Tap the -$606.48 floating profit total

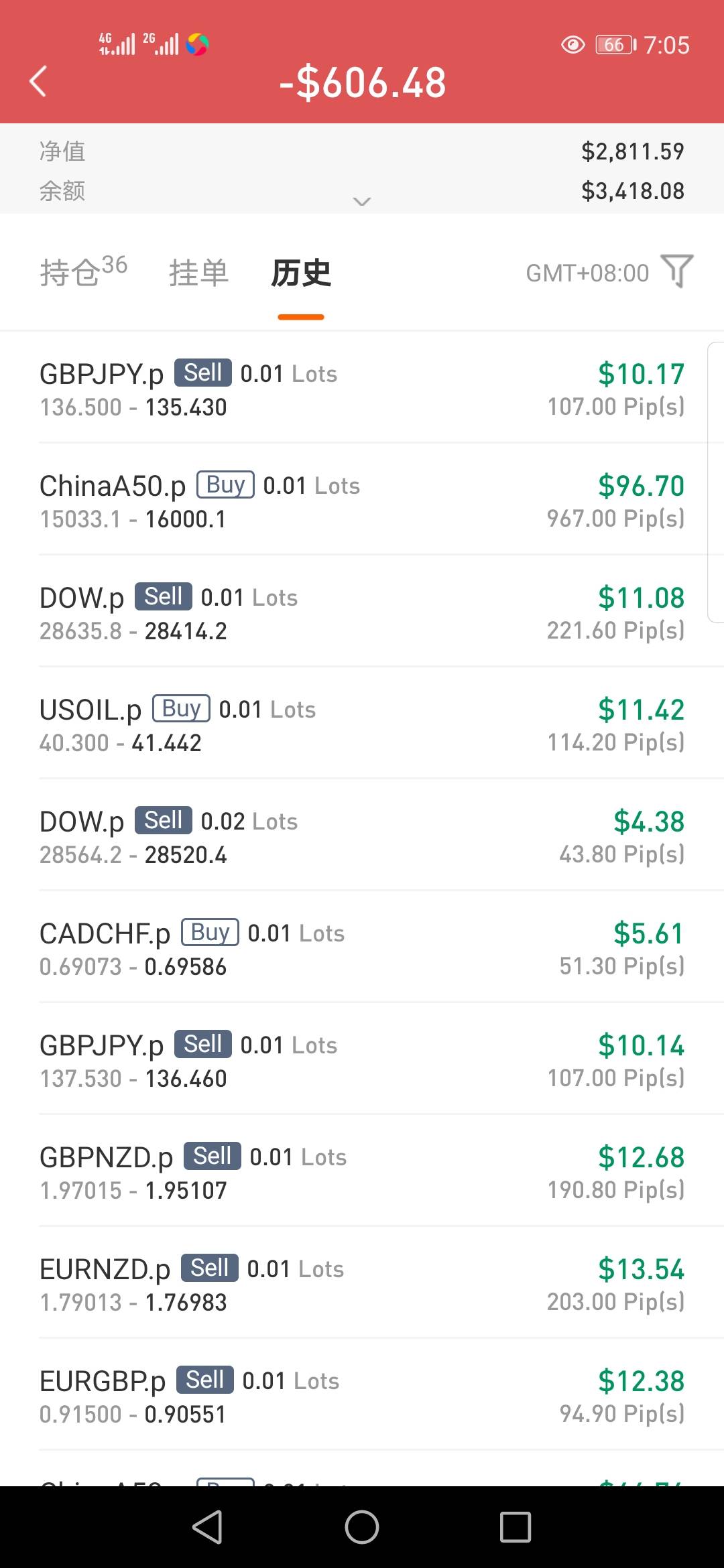(362, 83)
